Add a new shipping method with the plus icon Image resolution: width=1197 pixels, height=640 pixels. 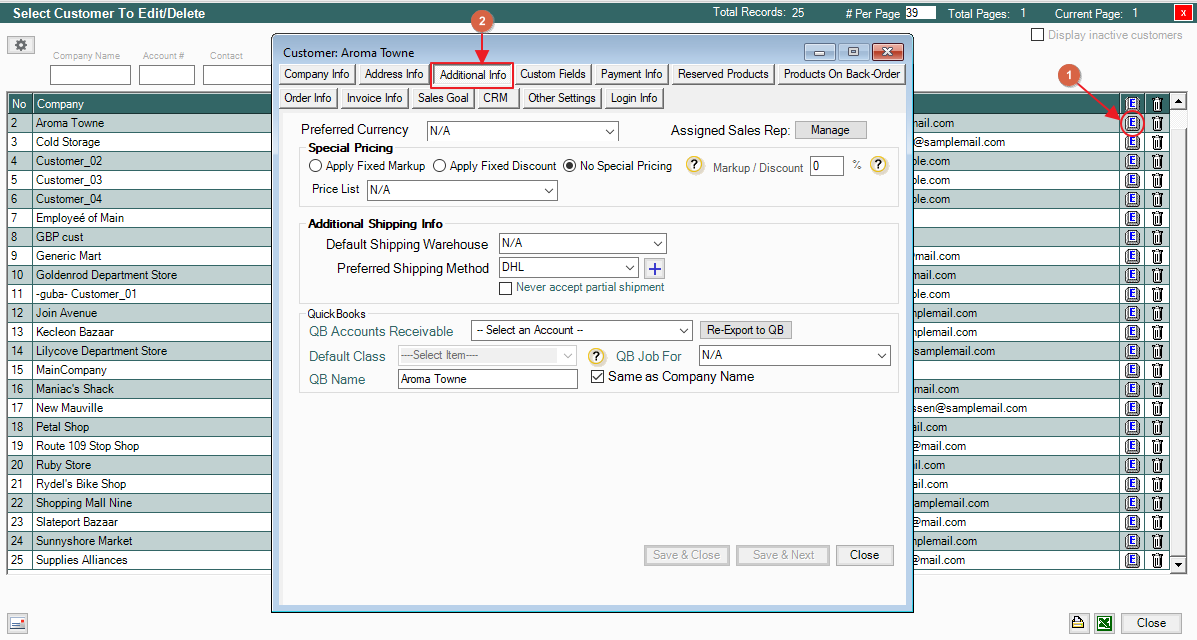coord(654,268)
